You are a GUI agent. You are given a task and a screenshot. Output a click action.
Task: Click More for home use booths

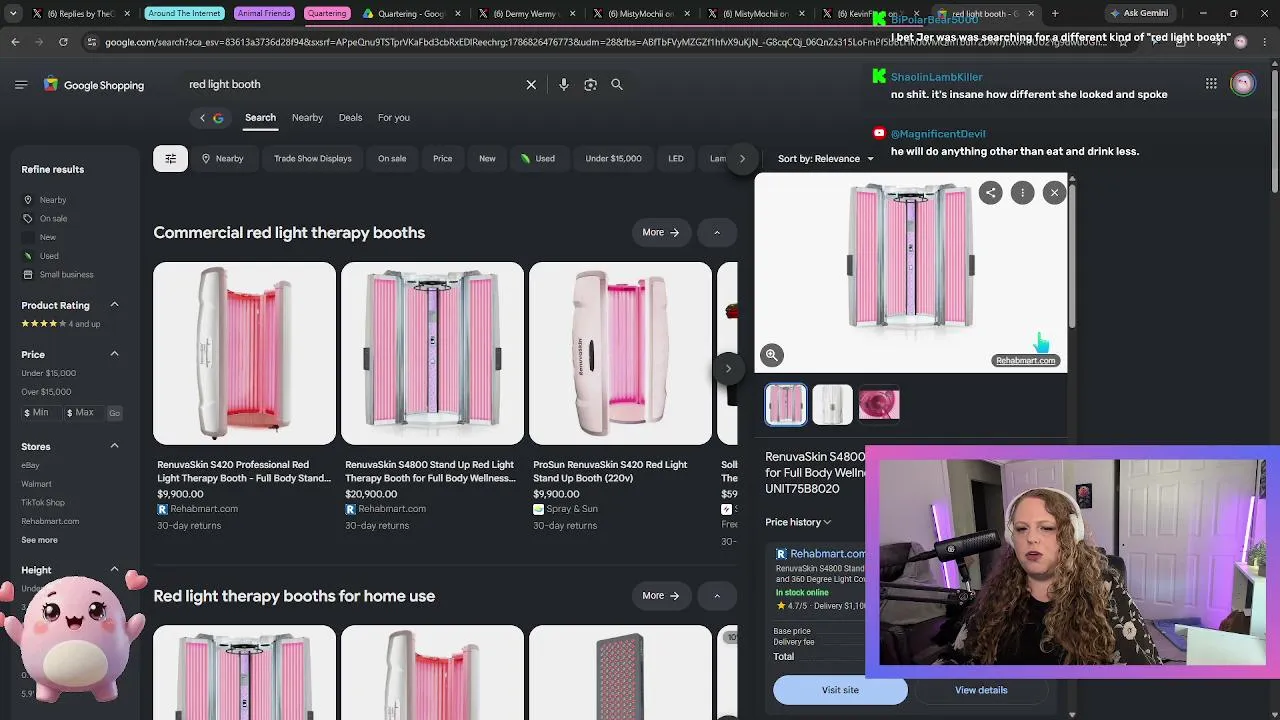661,596
